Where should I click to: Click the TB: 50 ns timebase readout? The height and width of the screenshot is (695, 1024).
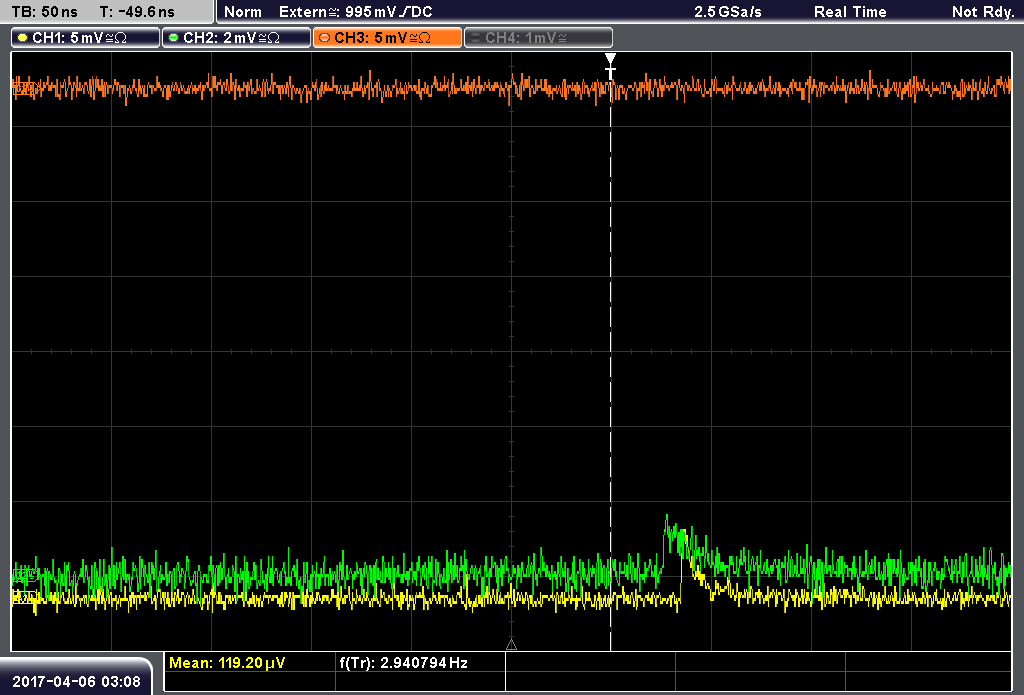click(x=44, y=12)
